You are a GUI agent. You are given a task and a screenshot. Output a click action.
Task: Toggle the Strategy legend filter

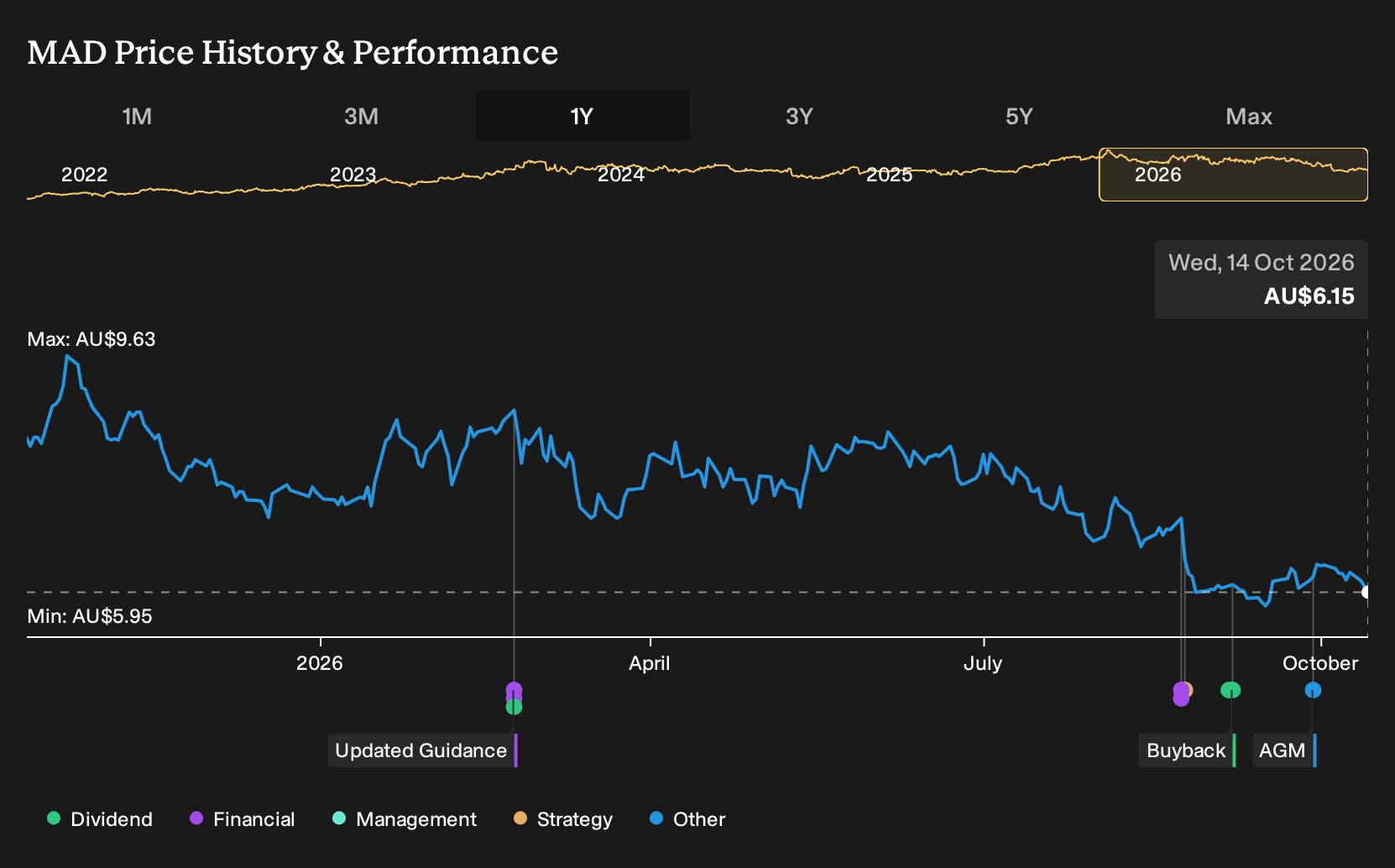tap(563, 819)
